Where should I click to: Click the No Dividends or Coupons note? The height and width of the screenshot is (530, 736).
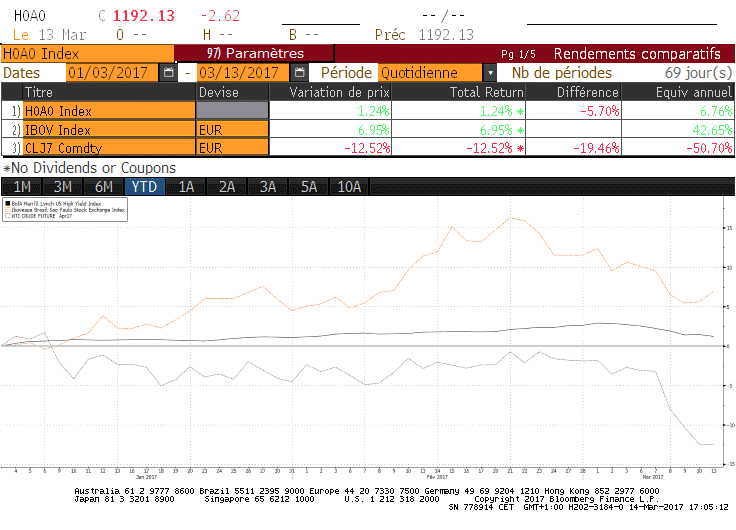[x=89, y=168]
